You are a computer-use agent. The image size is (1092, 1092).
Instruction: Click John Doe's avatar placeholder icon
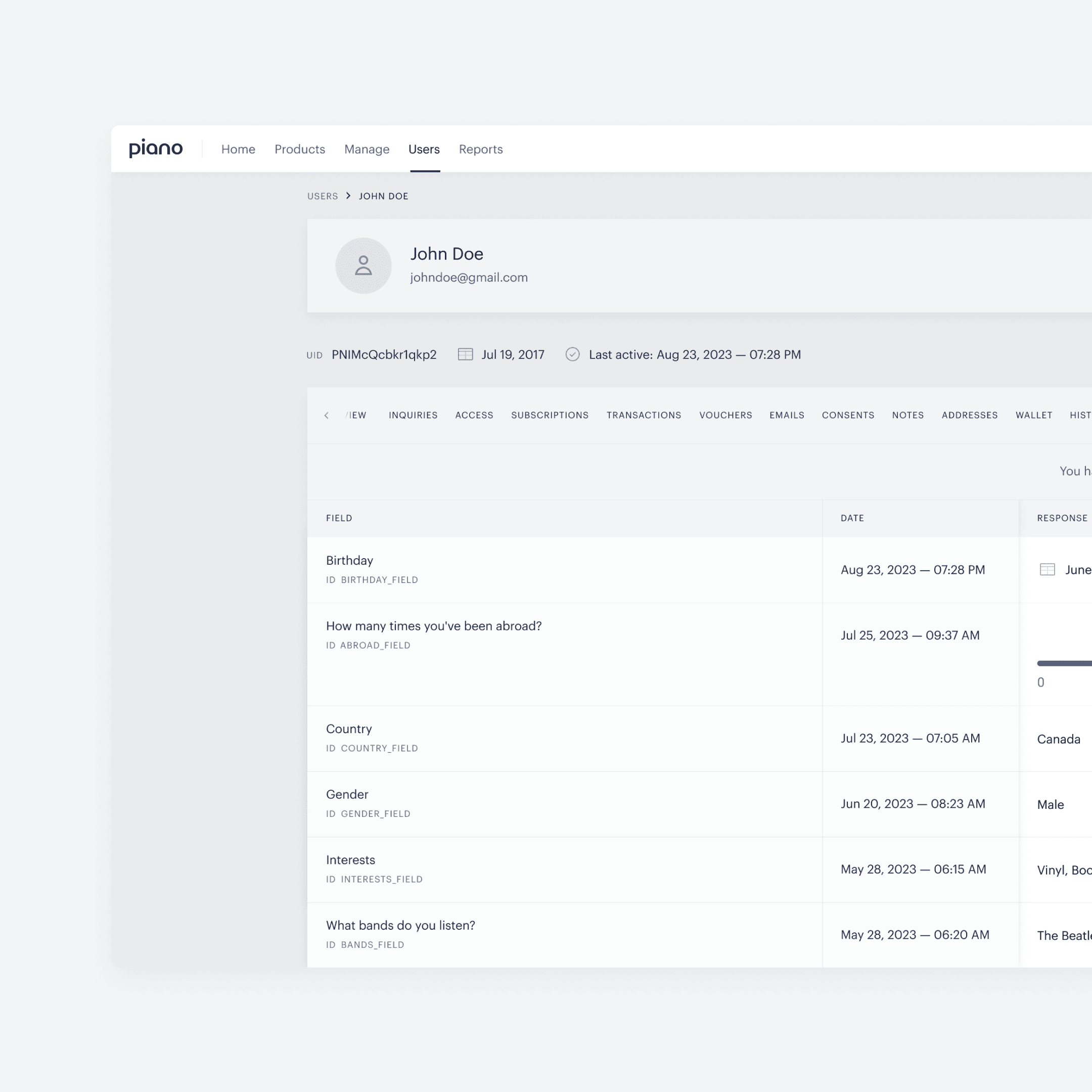tap(363, 265)
